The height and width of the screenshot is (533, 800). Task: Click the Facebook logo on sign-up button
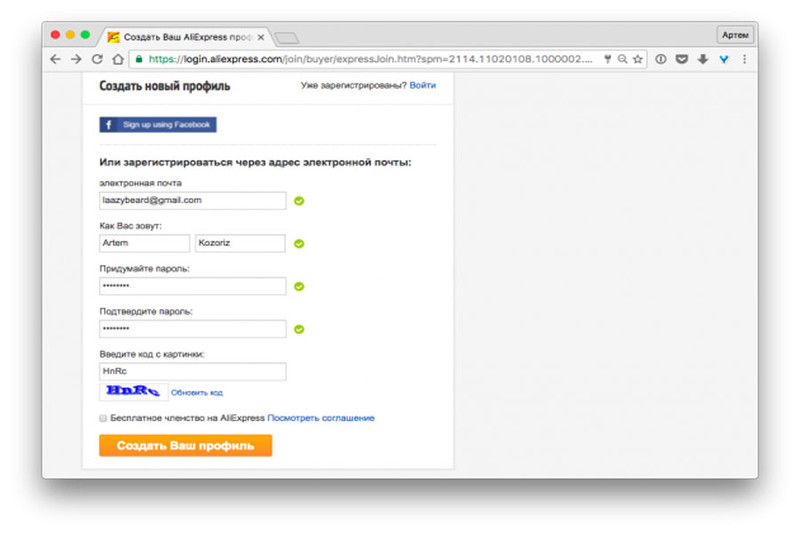click(108, 124)
